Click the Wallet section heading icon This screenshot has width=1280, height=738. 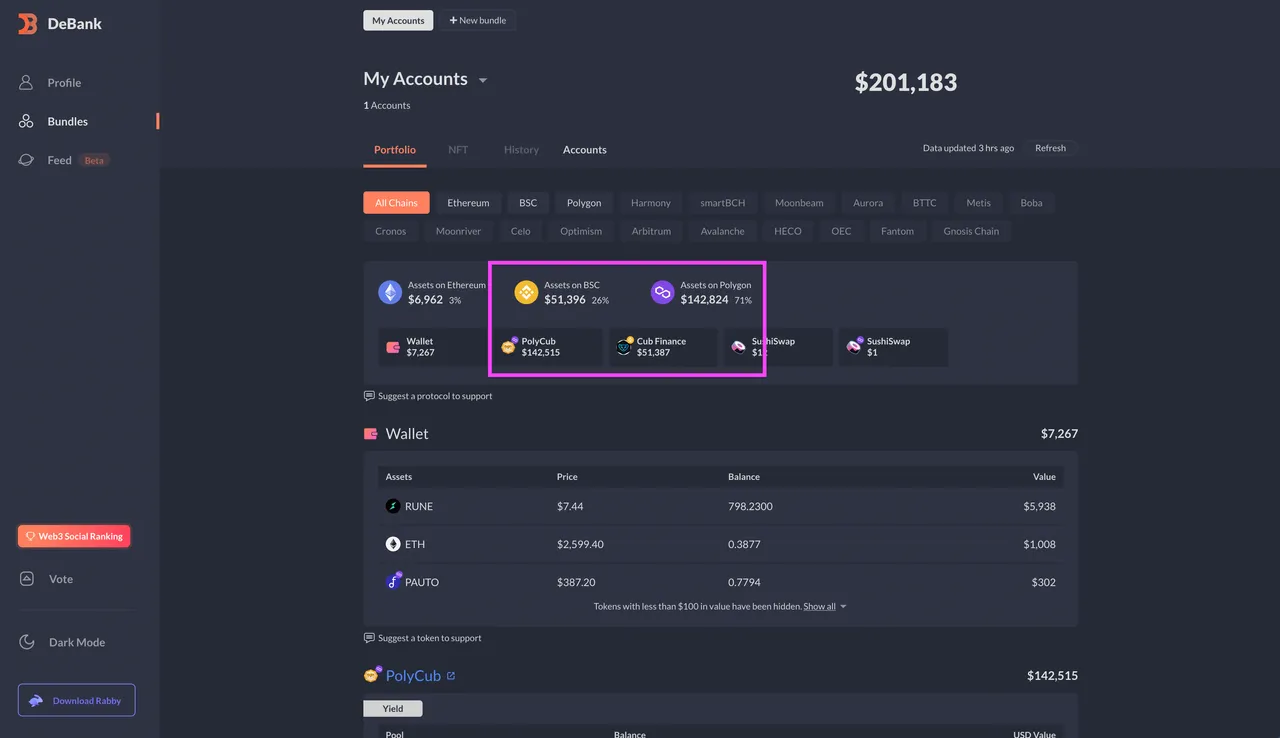point(371,434)
